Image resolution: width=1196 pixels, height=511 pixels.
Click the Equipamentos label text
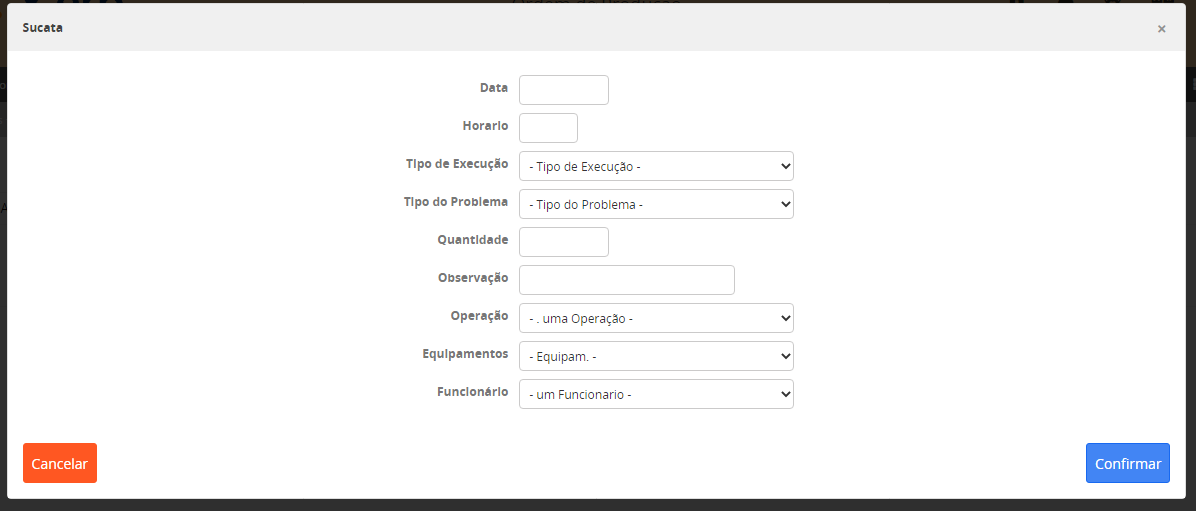(x=465, y=354)
